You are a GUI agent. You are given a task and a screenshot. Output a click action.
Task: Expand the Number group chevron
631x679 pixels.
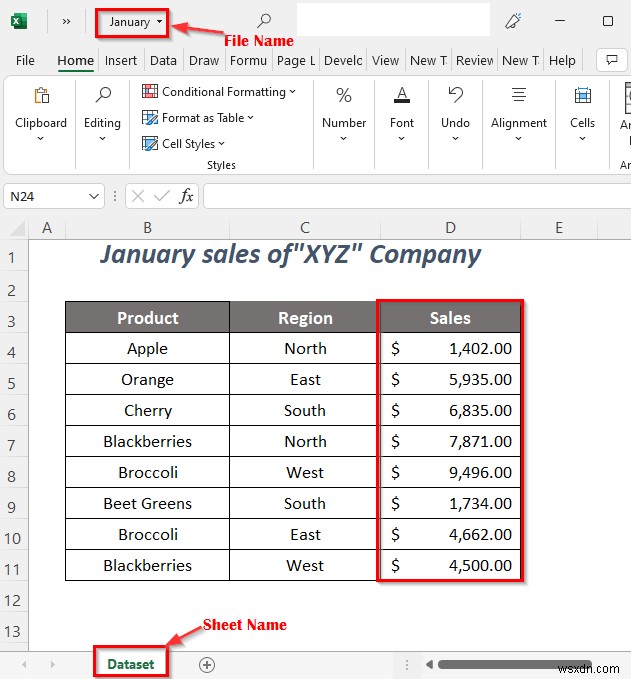click(343, 139)
